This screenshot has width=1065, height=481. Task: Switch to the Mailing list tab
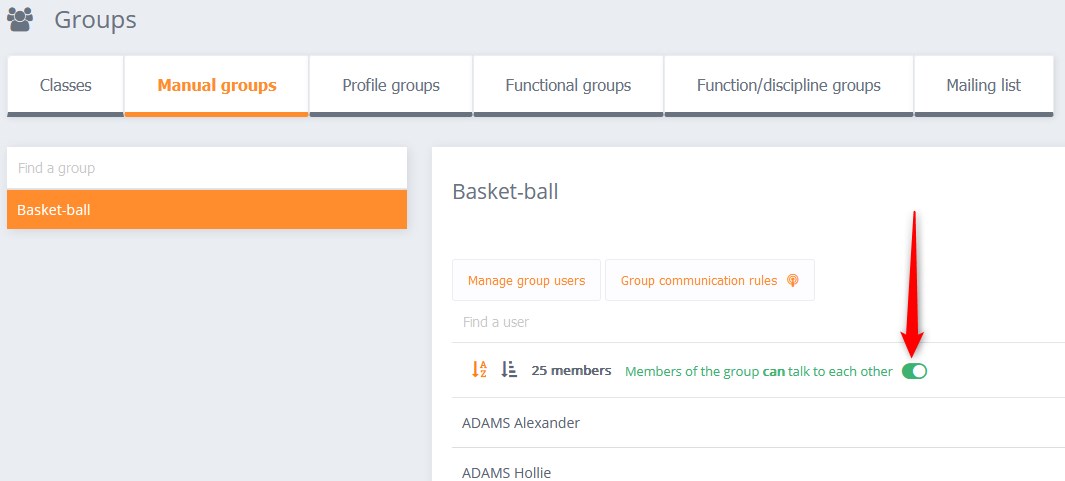(983, 85)
